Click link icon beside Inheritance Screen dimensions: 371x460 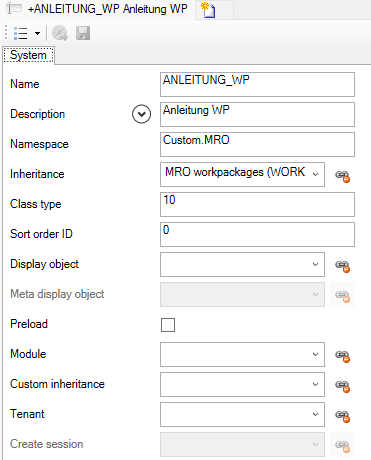pos(342,176)
